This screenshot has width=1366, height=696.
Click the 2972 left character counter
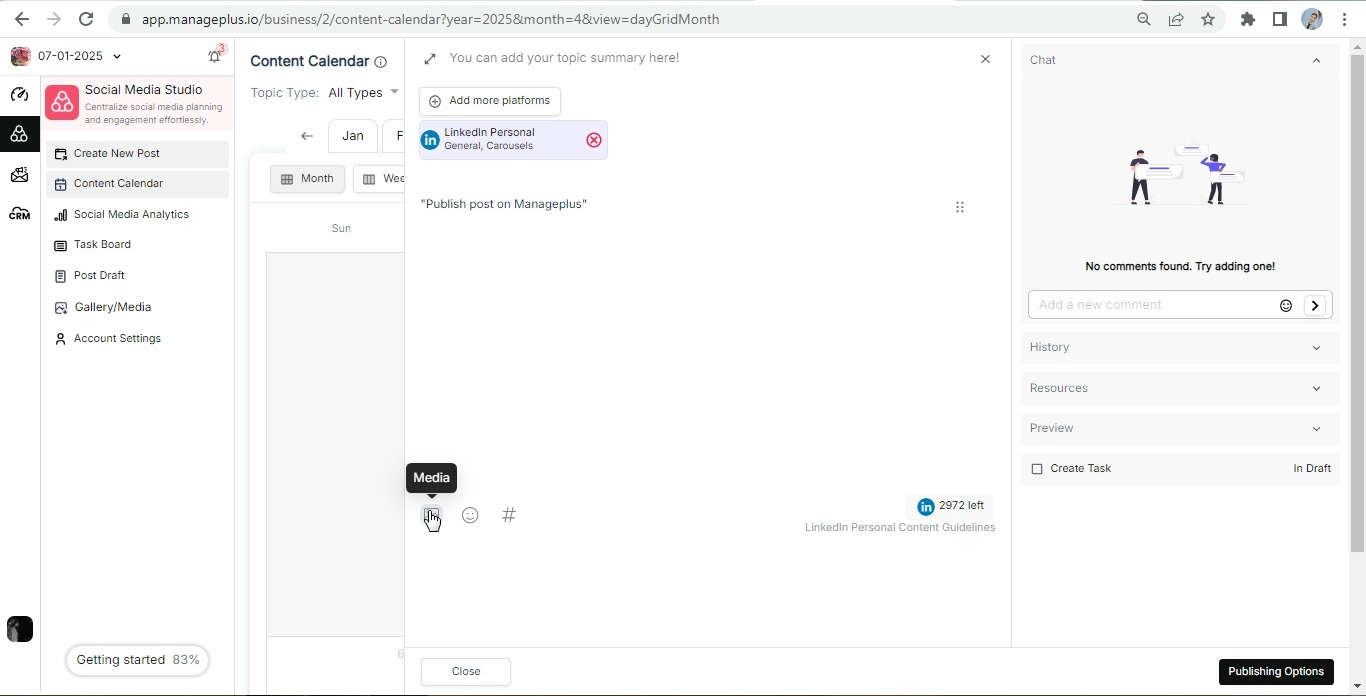(x=950, y=506)
